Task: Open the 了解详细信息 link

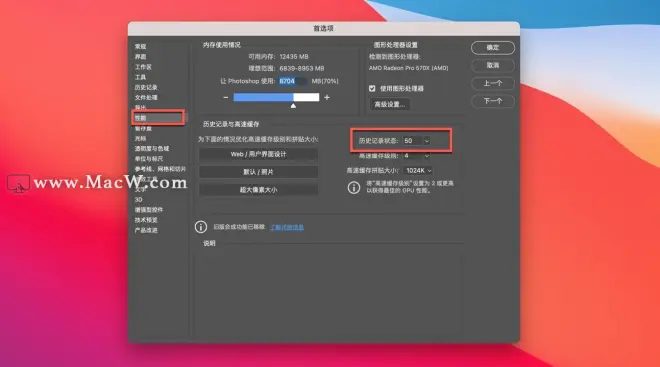Action: (287, 227)
